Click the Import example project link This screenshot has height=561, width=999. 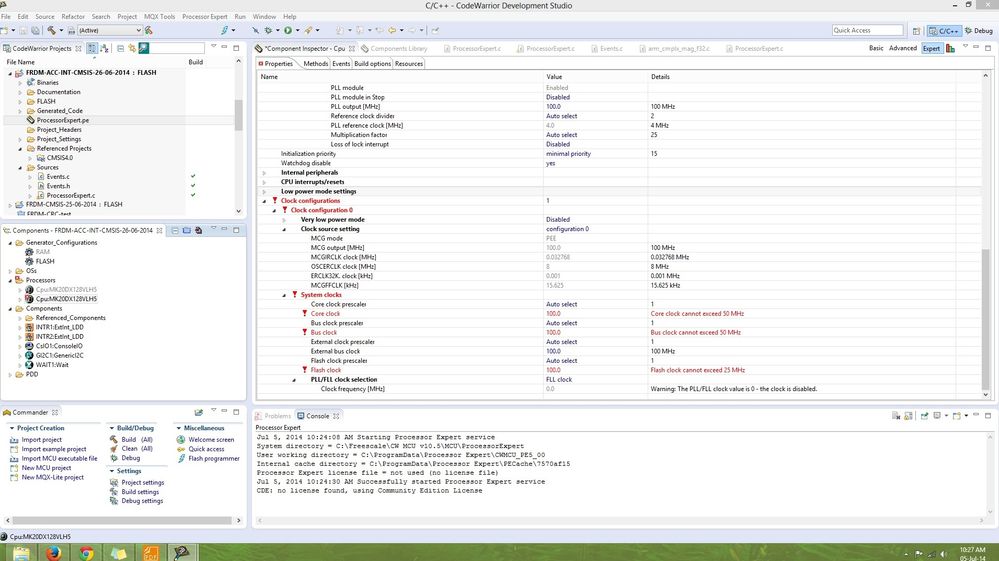pos(55,449)
